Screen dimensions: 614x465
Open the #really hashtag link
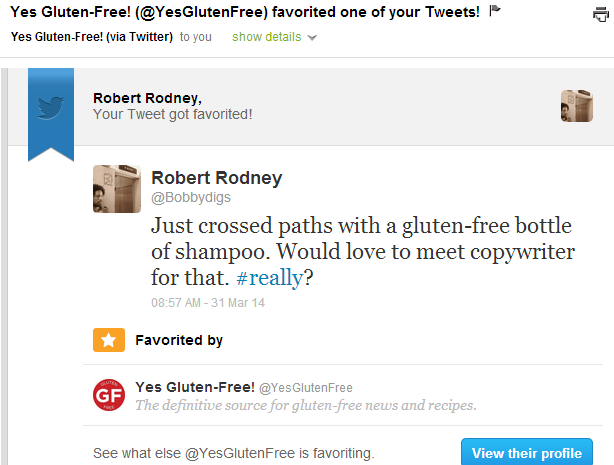(x=269, y=278)
